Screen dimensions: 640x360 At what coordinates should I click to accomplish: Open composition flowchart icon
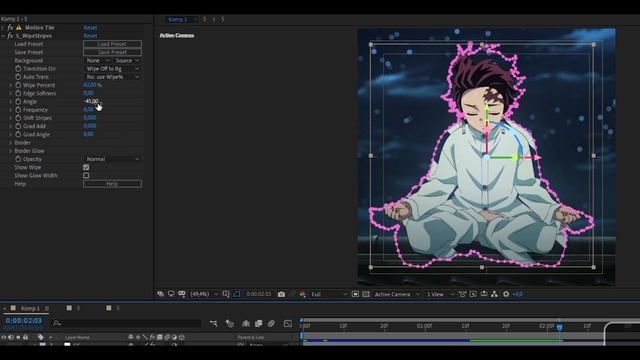coord(494,294)
